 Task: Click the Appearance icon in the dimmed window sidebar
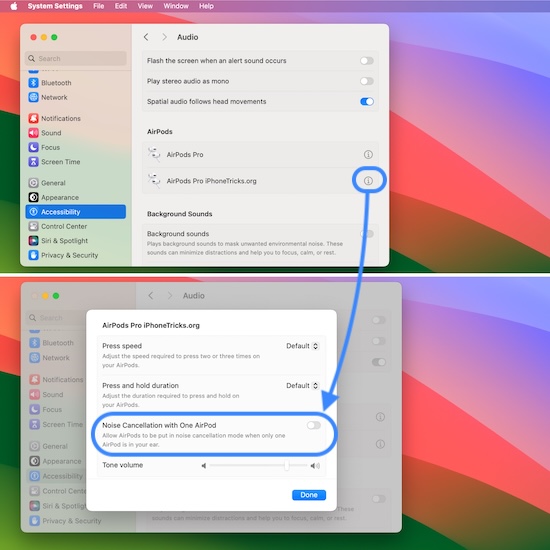click(34, 461)
